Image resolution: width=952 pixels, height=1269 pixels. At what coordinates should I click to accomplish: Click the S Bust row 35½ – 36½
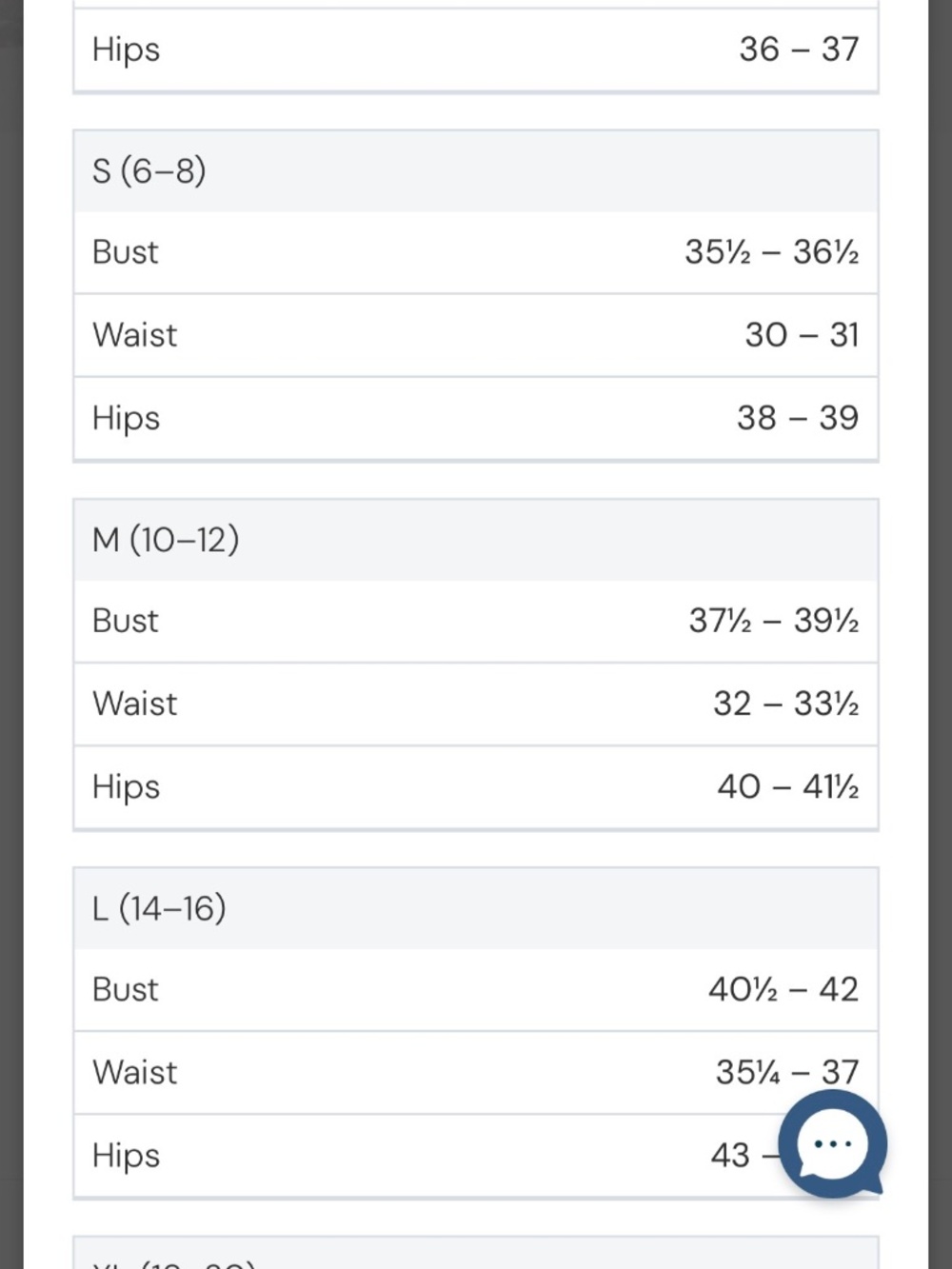(476, 252)
